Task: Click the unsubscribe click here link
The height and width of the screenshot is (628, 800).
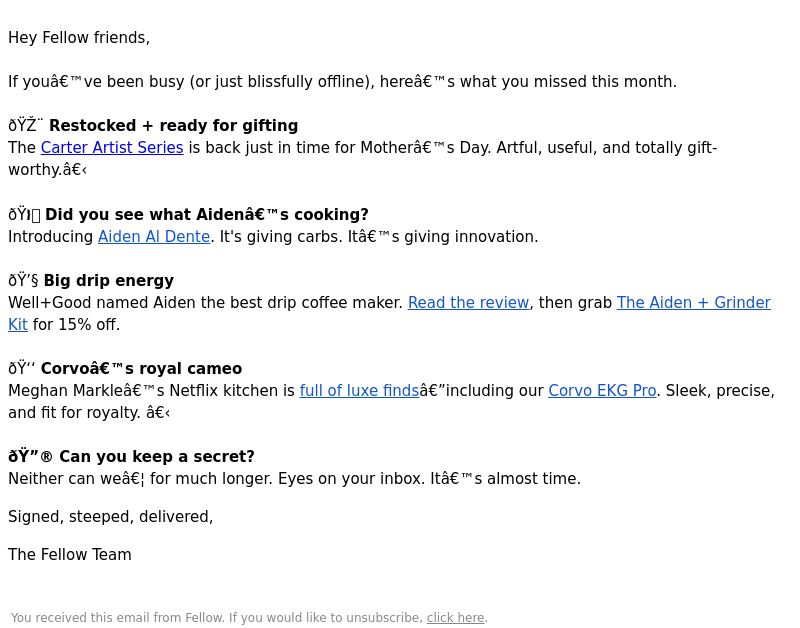Action: (x=455, y=618)
